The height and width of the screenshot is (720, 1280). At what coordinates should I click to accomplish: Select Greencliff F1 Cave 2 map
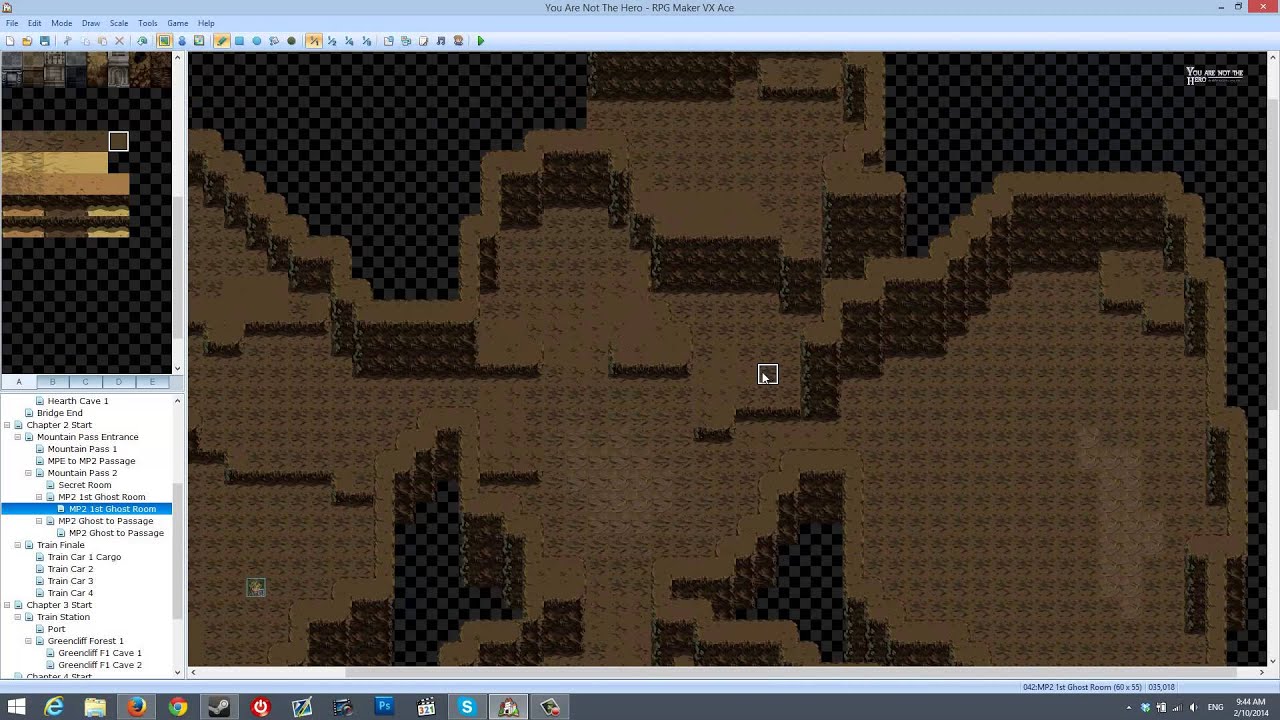pyautogui.click(x=100, y=665)
